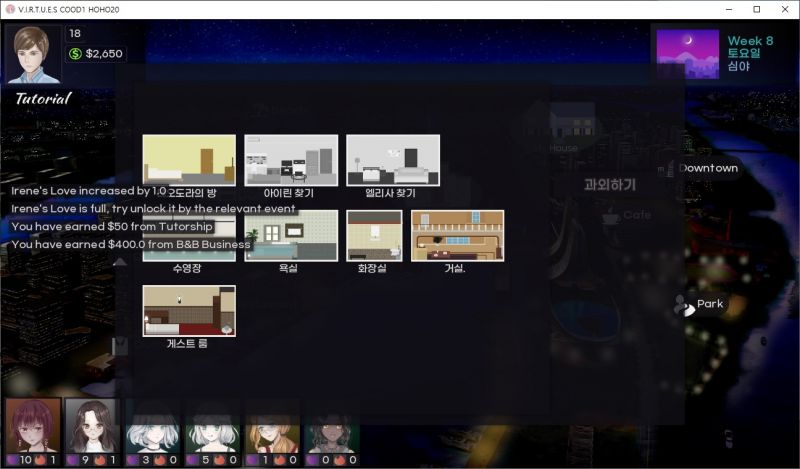Click the 엘리사 찾기 label
Screen dimensions: 800x469
coord(390,193)
